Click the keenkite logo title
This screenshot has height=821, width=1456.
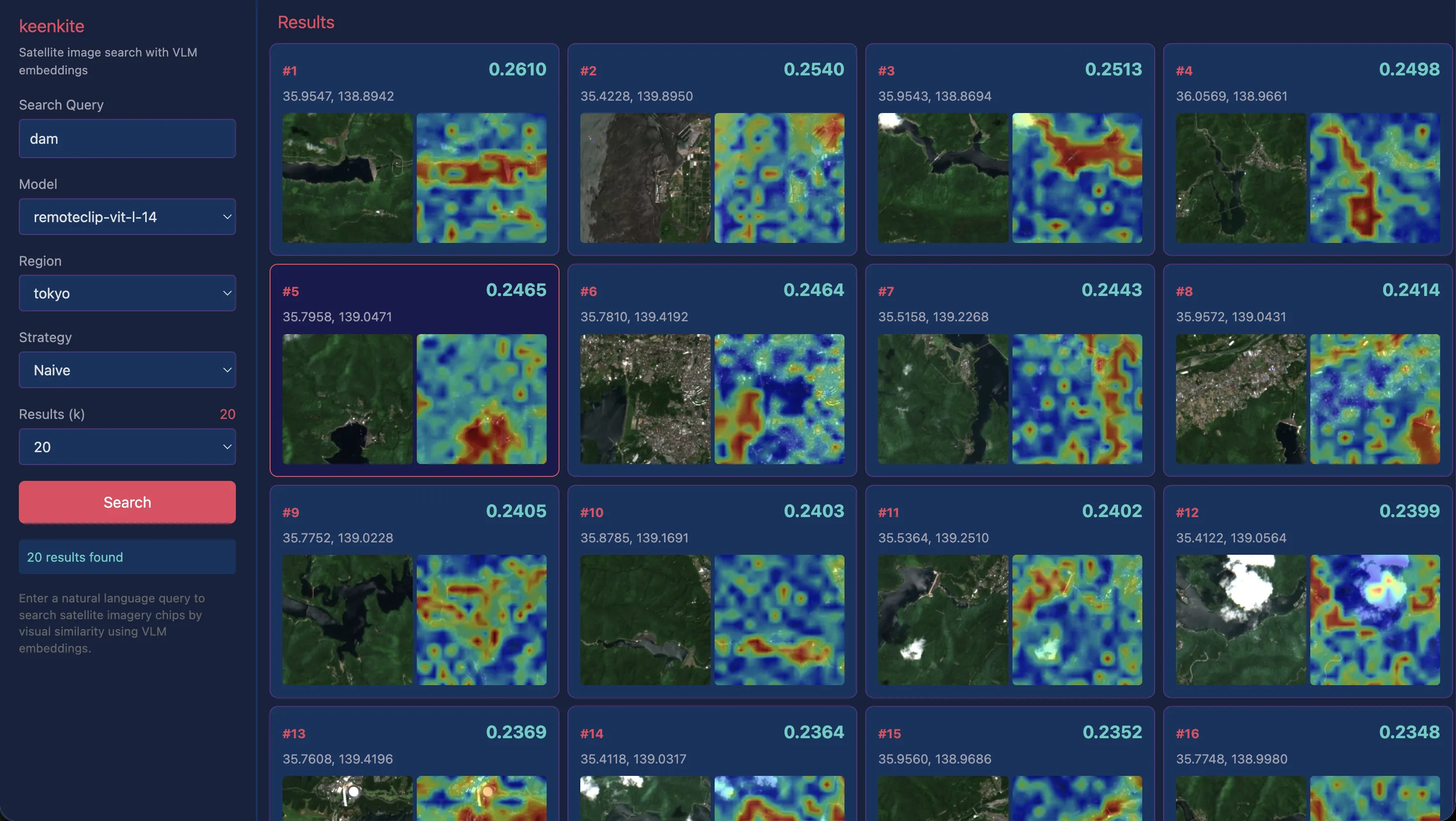[x=52, y=26]
